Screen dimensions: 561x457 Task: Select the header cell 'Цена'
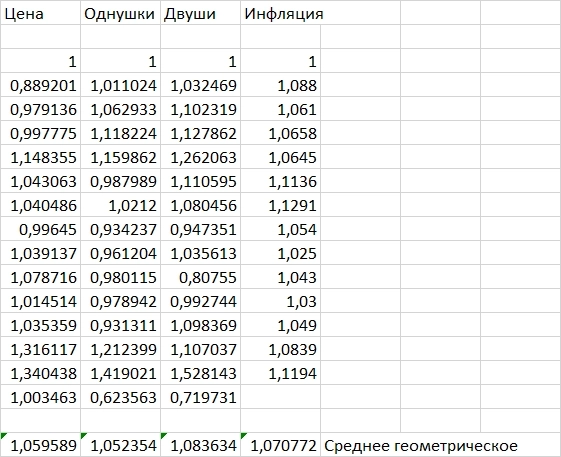40,13
